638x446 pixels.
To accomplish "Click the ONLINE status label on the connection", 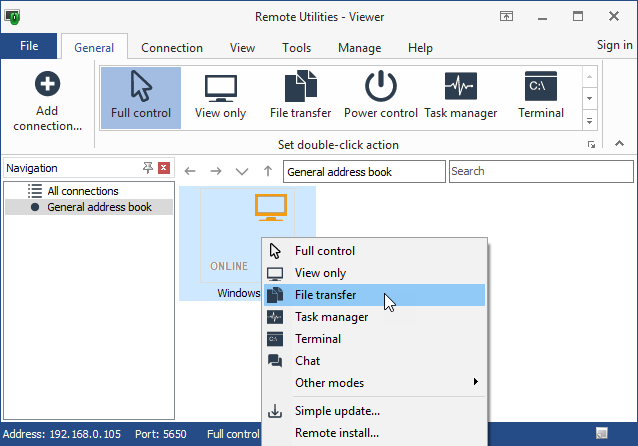I will coord(229,266).
